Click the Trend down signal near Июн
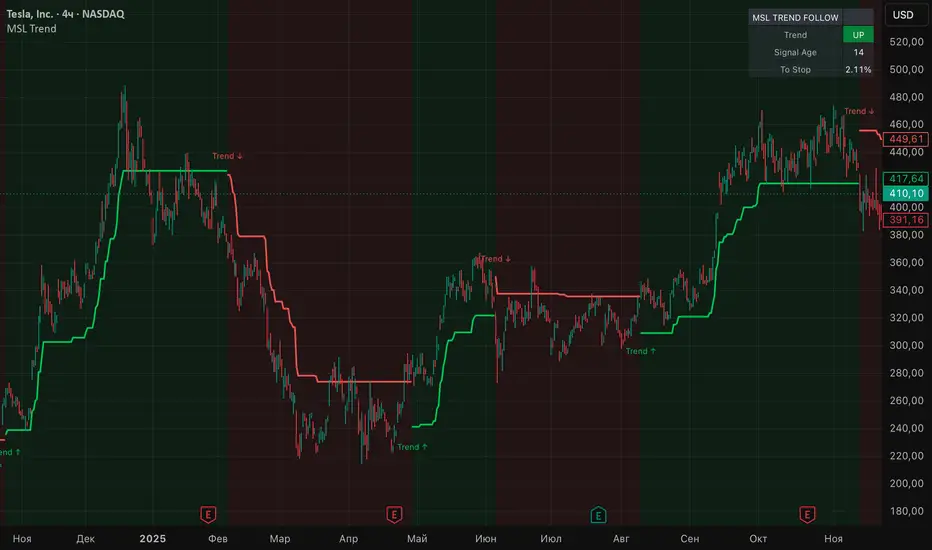 click(495, 259)
